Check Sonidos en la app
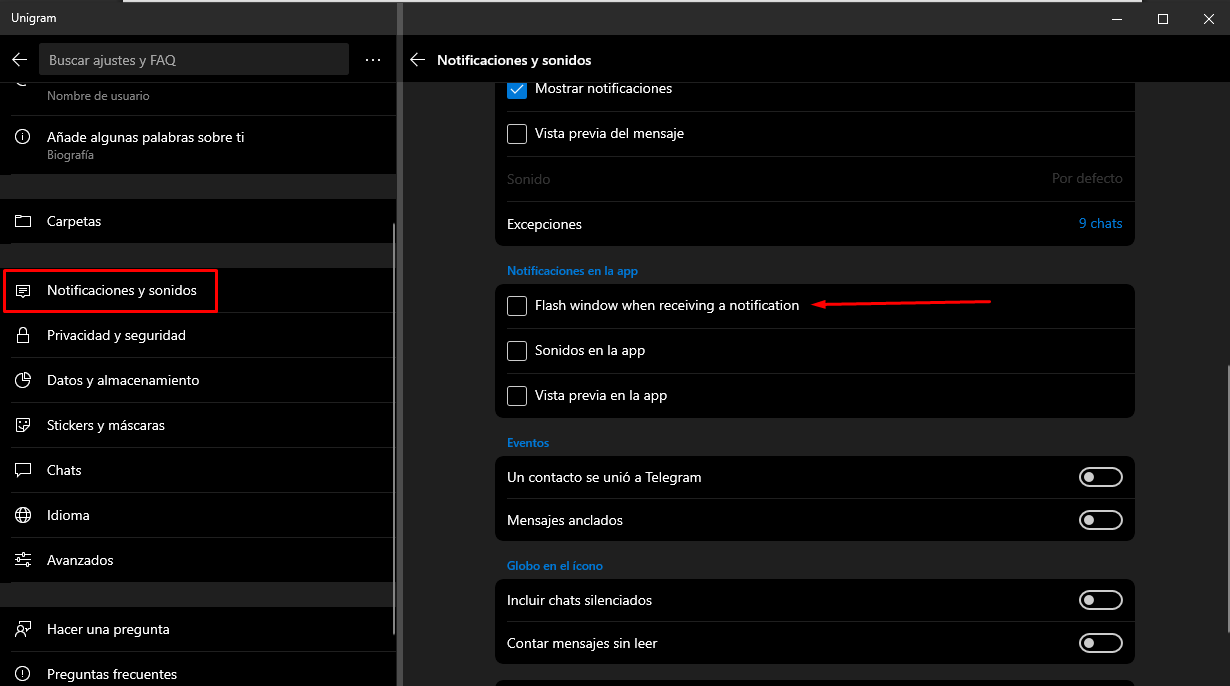 tap(517, 351)
